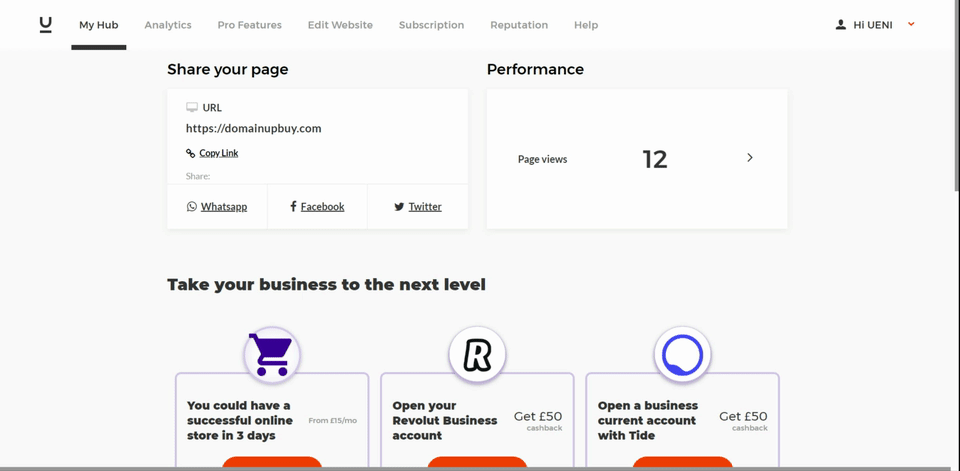The height and width of the screenshot is (471, 960).
Task: Click the UENI logo icon
Action: [x=45, y=24]
